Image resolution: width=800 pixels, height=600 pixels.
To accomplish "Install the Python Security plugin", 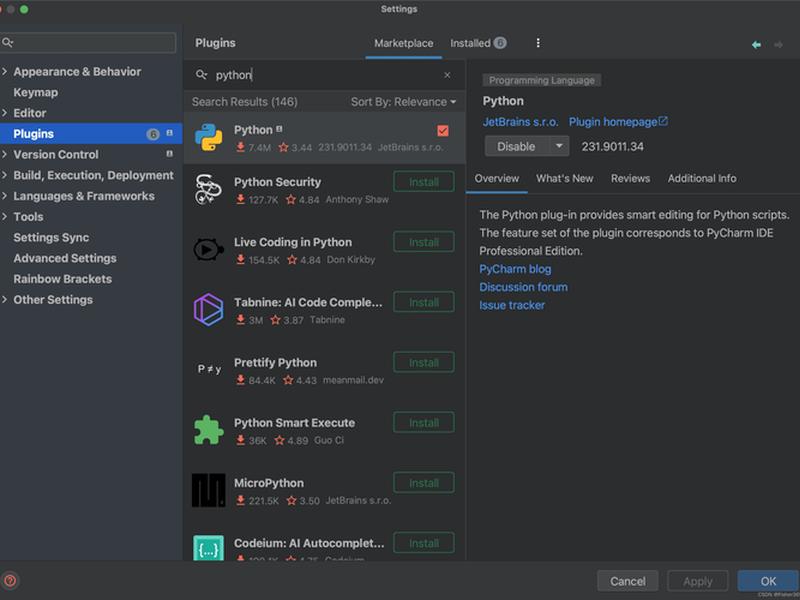I will (423, 182).
